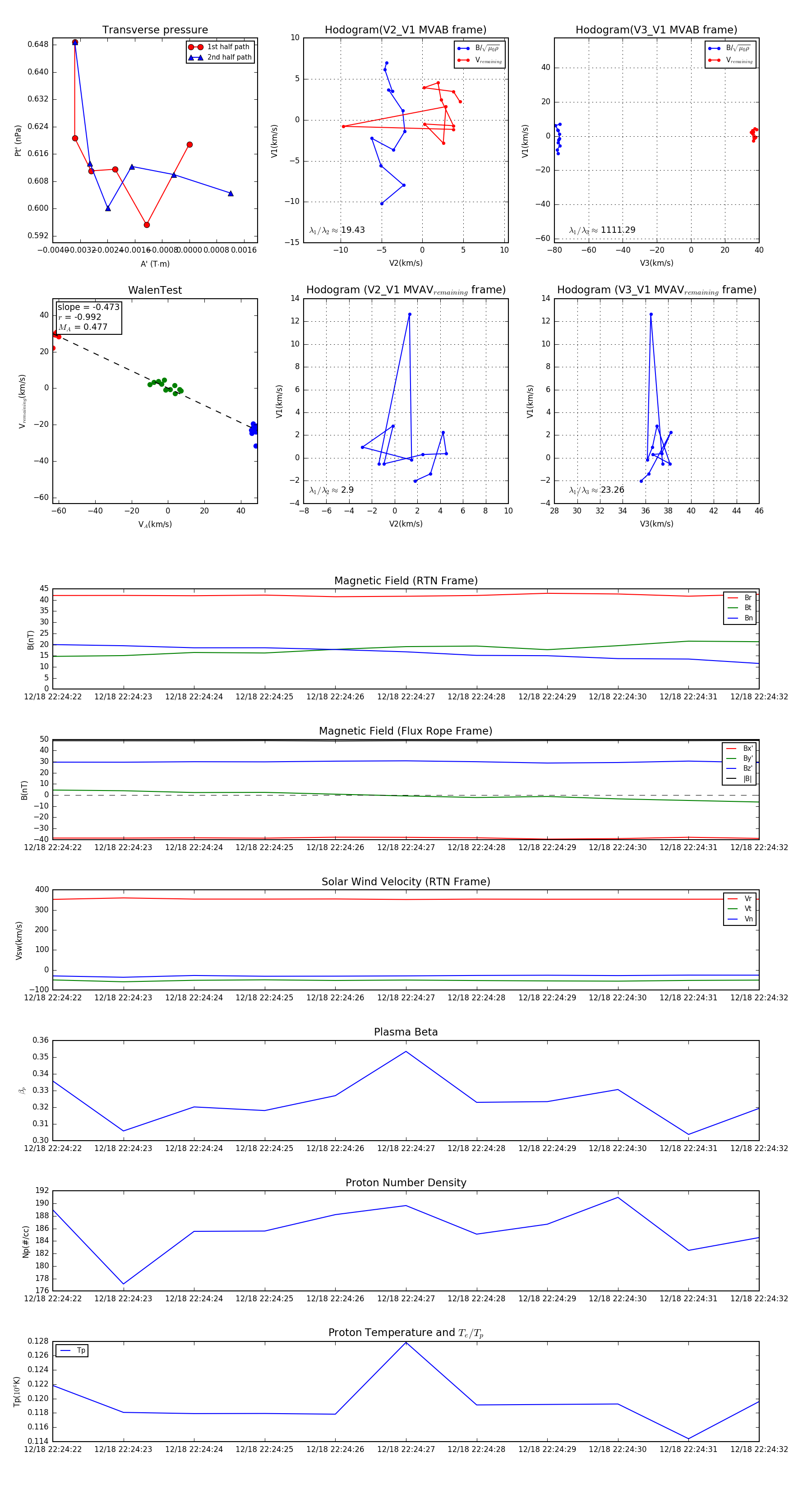Screen dimensions: 812x1489
Task: Click the Proton Temperature peak at 22:24:27
Action: tap(406, 1342)
